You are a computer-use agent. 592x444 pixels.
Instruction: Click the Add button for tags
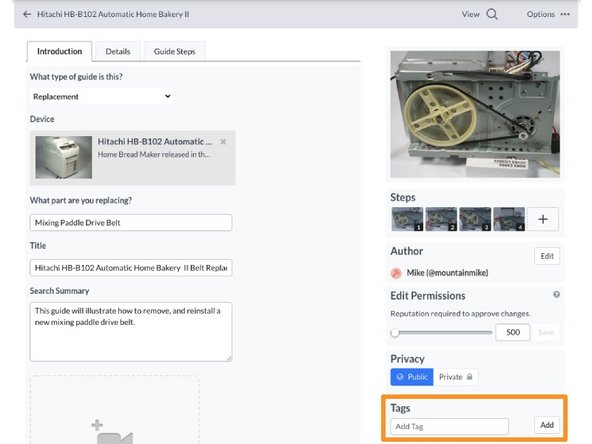tap(547, 425)
